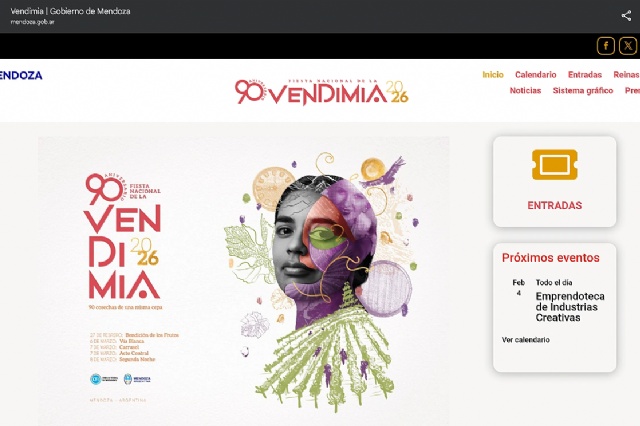Click the Próximos eventos heading
The image size is (640, 426).
click(x=551, y=258)
